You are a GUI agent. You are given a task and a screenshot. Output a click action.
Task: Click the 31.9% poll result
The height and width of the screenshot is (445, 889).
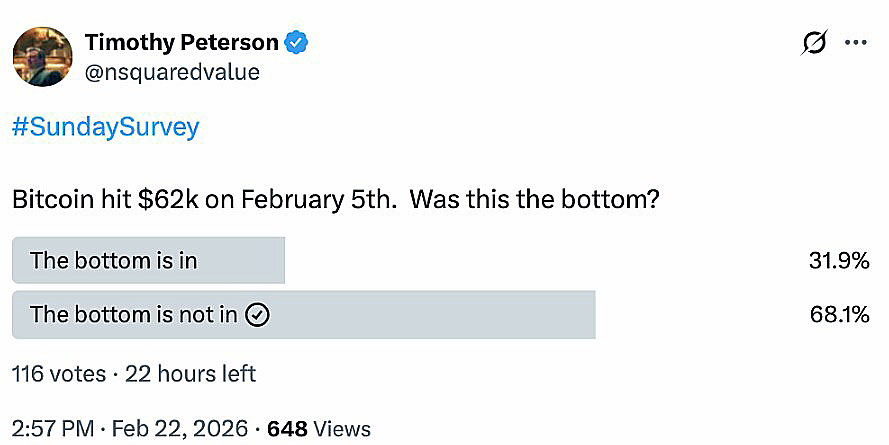tap(839, 261)
